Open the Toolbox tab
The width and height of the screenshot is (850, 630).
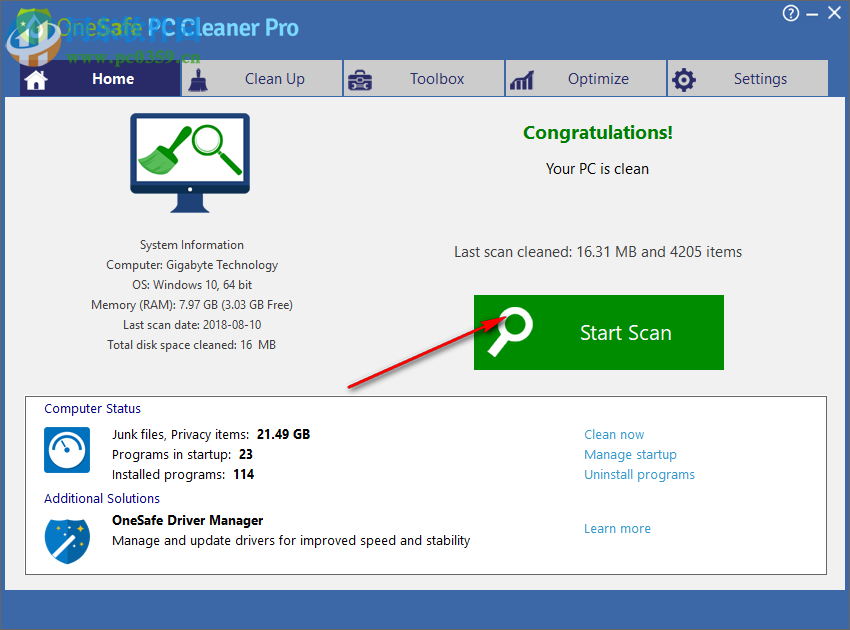[x=437, y=78]
